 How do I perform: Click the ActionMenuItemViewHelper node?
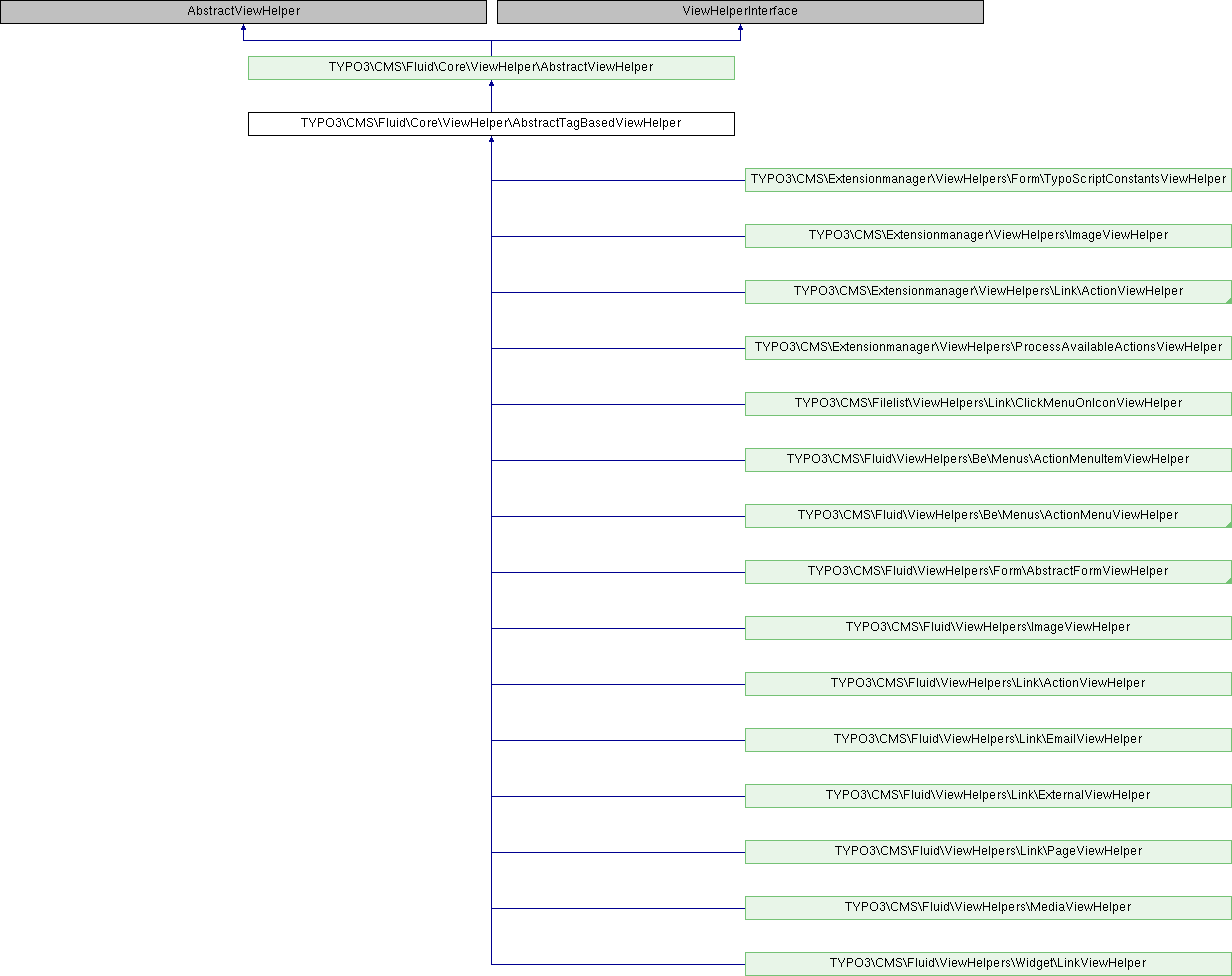pos(988,460)
